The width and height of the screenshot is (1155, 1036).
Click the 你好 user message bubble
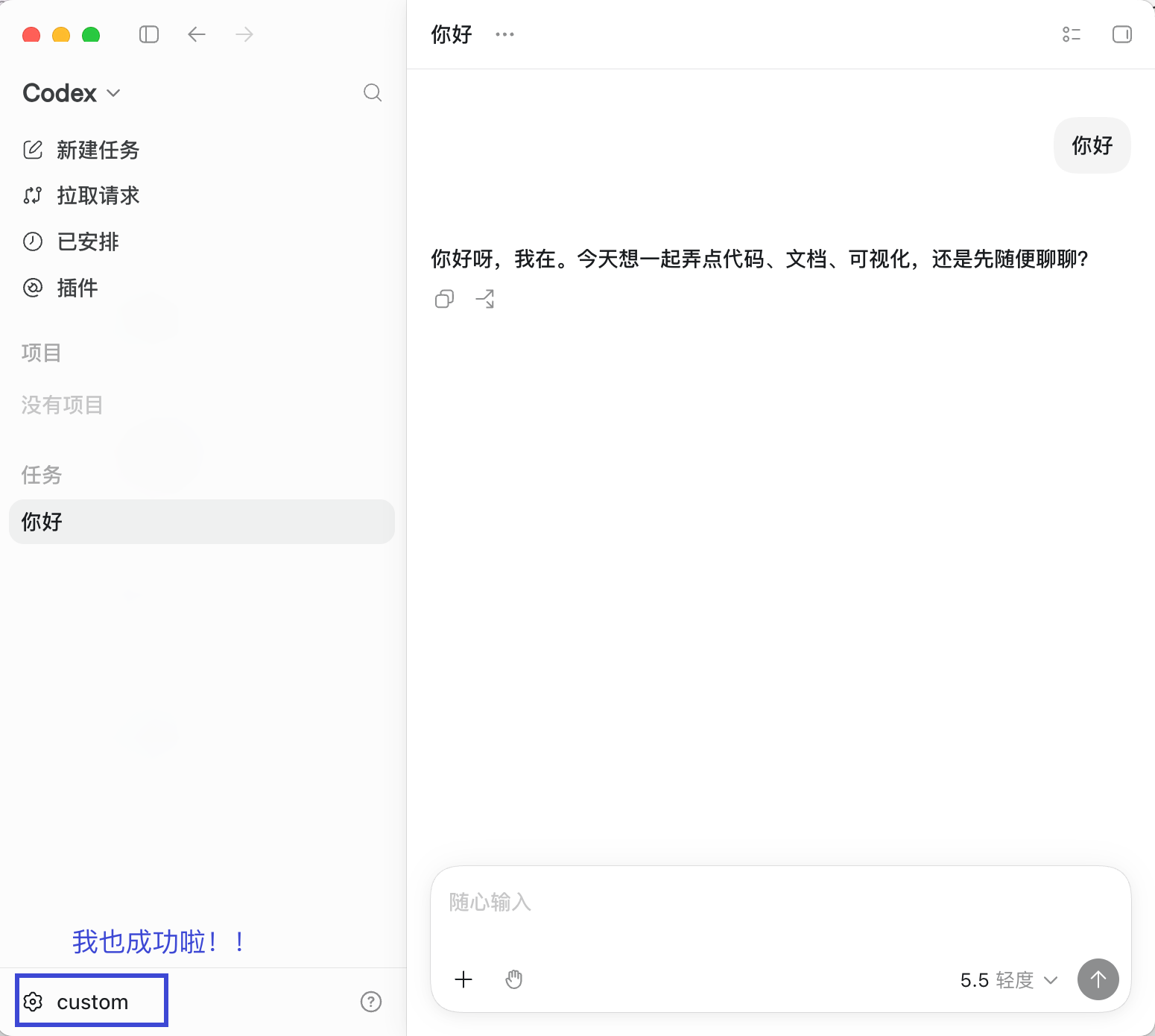(x=1092, y=145)
